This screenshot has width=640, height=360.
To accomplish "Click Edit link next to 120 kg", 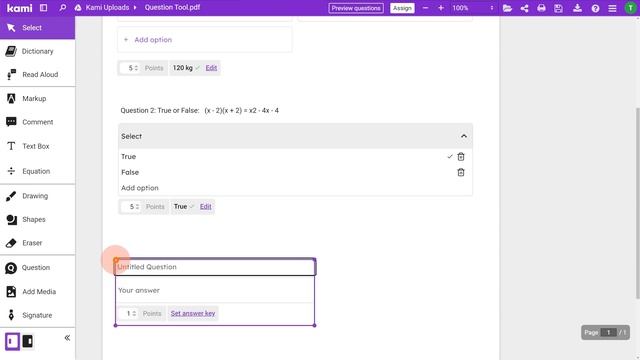I will [211, 68].
